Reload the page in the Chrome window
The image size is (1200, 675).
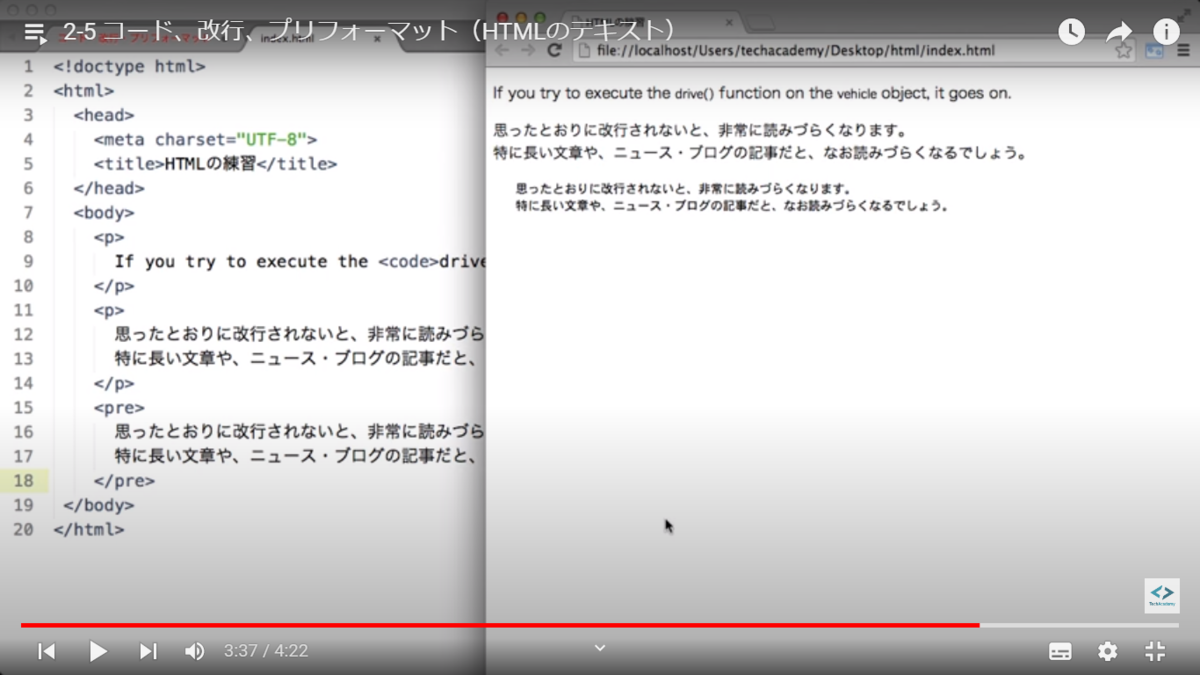pos(554,50)
